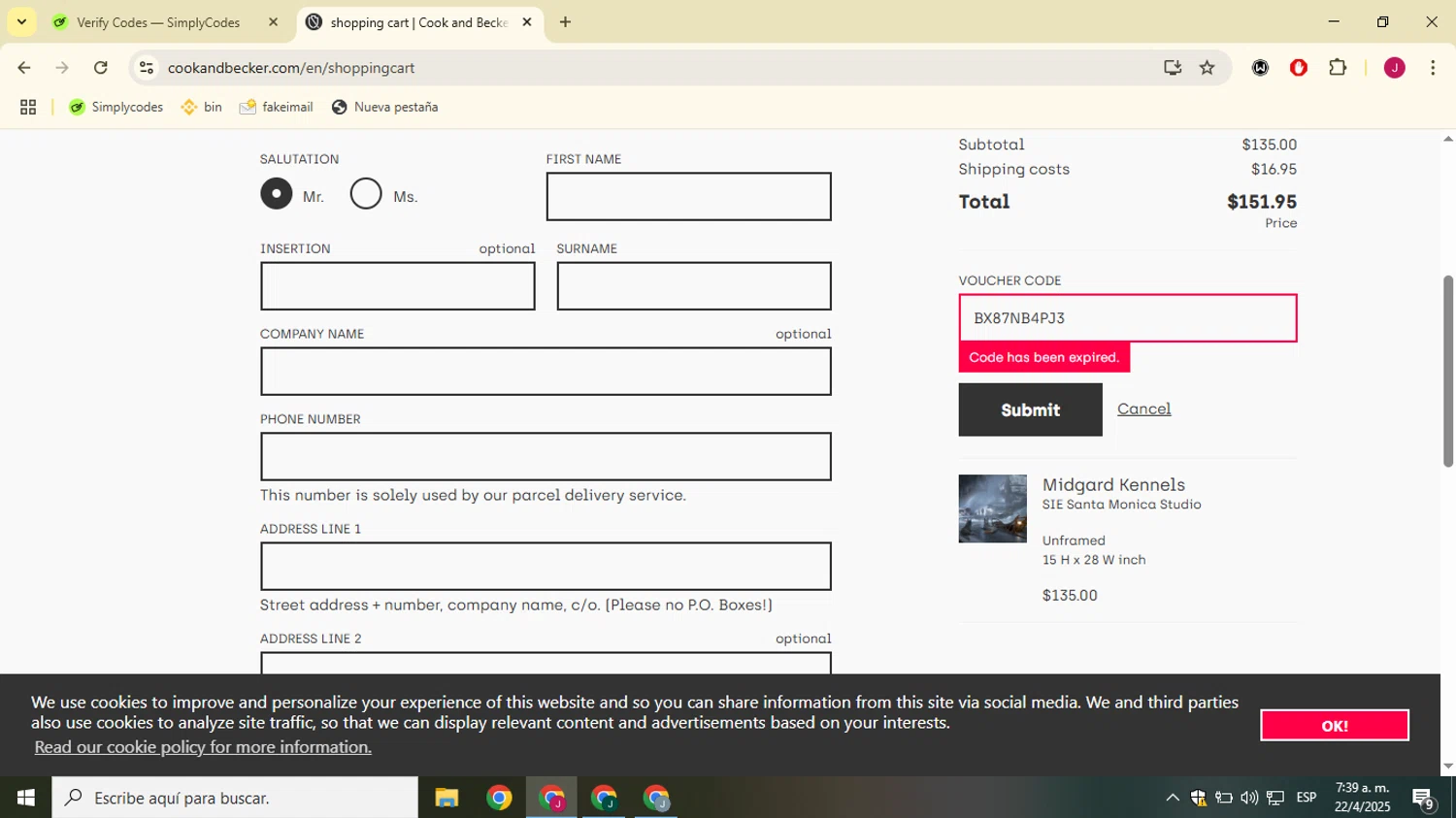The image size is (1456, 818).
Task: Submit the voucher code
Action: 1030,409
